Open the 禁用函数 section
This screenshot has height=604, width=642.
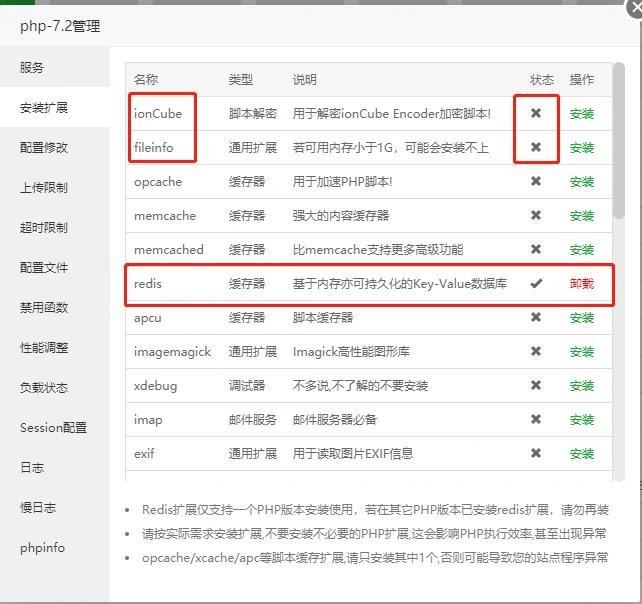pyautogui.click(x=44, y=307)
